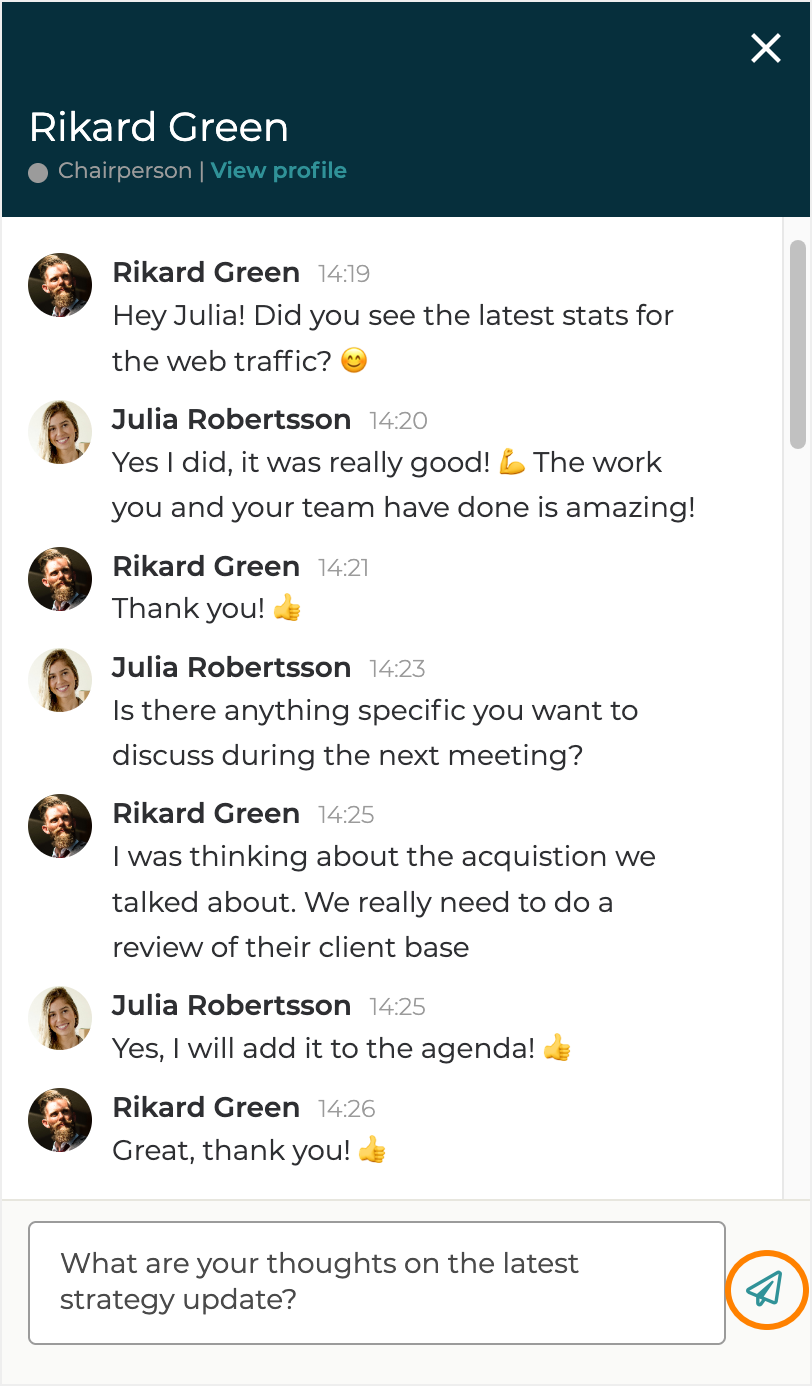Click Julia's avatar on the 14:23 message
The image size is (812, 1386).
(x=60, y=680)
